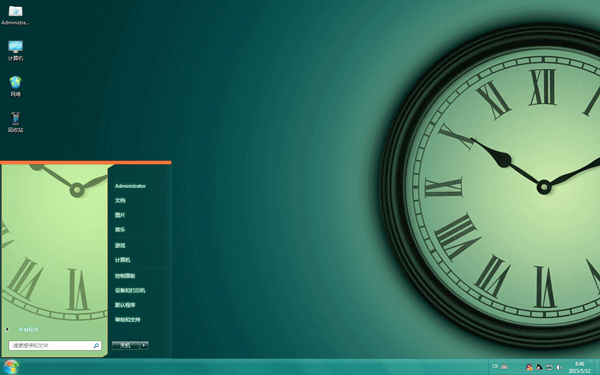600x375 pixels.
Task: Click the keyboard input method tray icon
Action: point(504,367)
